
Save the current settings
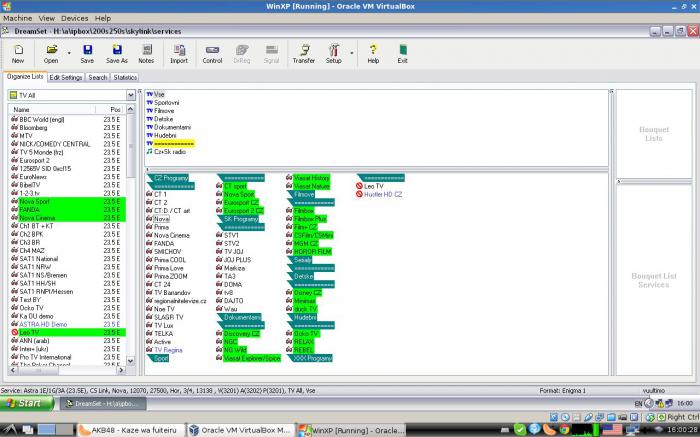coord(87,54)
